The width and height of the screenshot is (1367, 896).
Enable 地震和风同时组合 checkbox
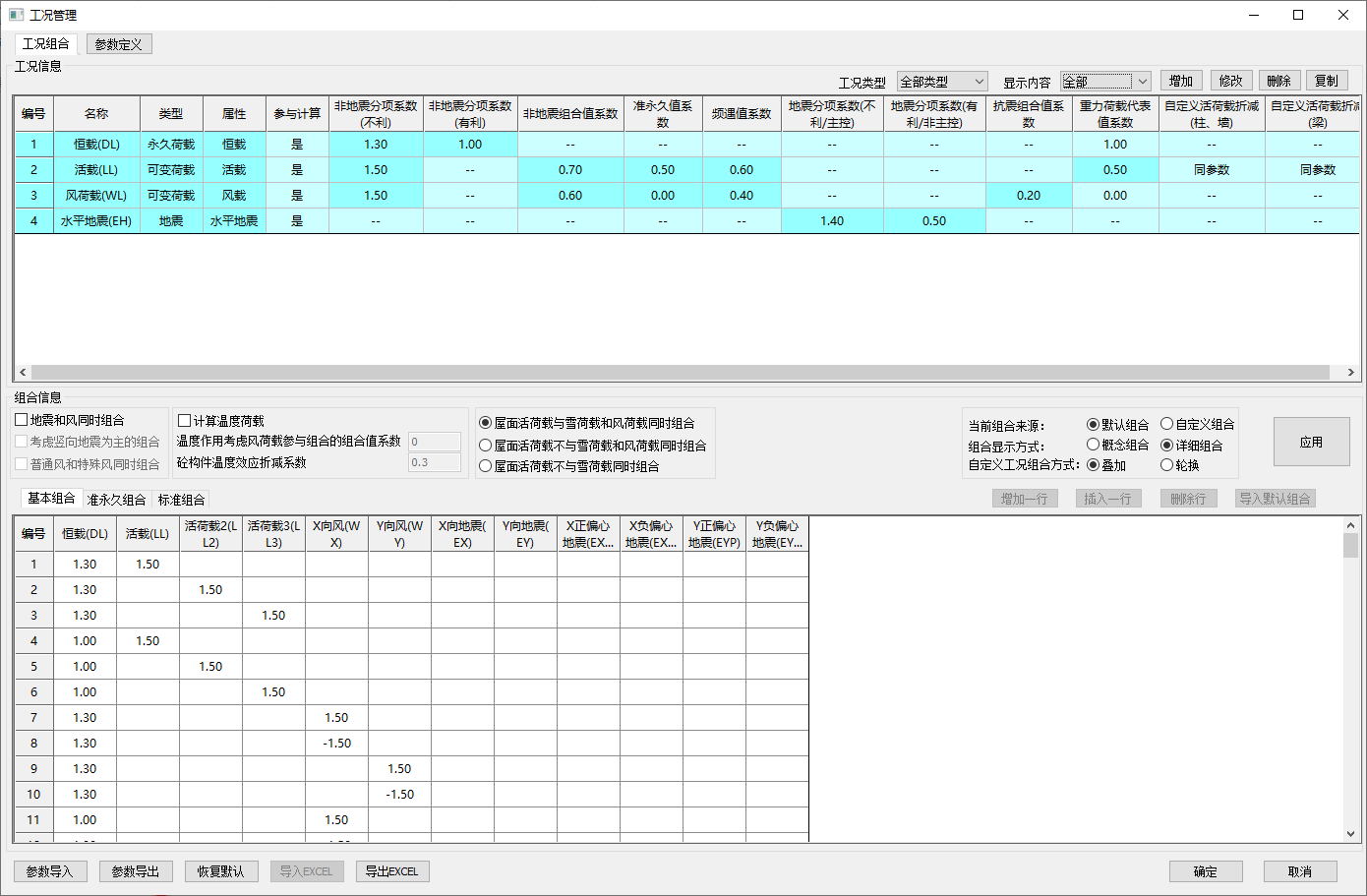coord(22,420)
